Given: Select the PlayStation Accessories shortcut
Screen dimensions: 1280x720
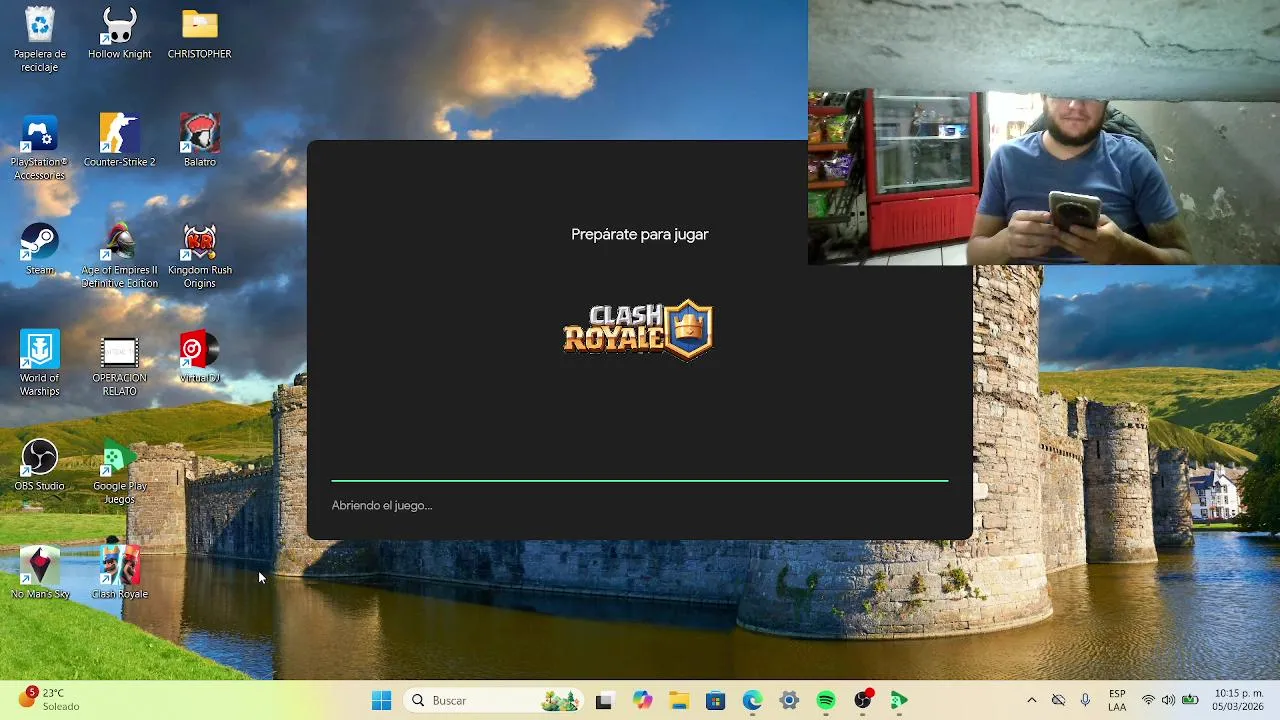Looking at the screenshot, I should (x=40, y=148).
